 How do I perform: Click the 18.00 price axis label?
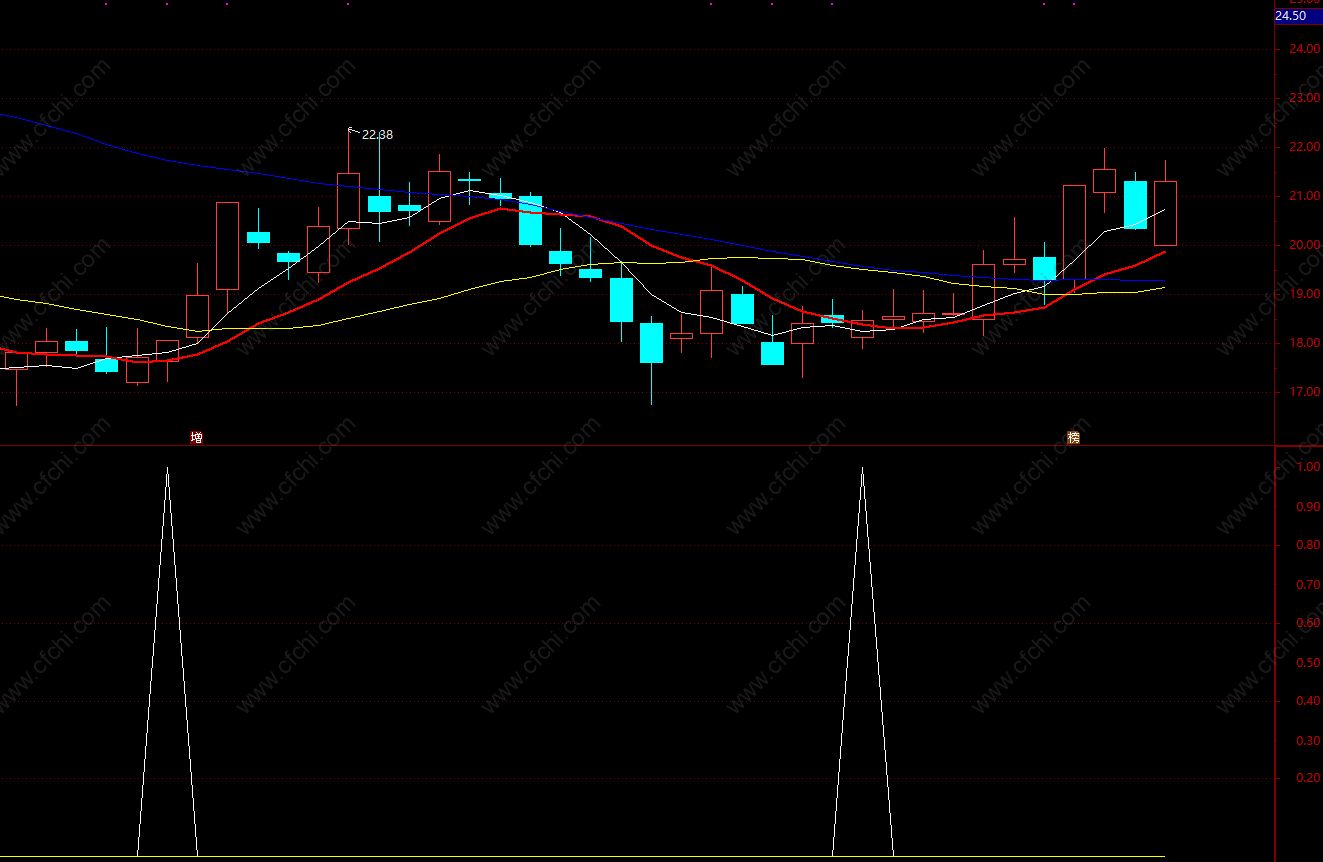point(1304,343)
